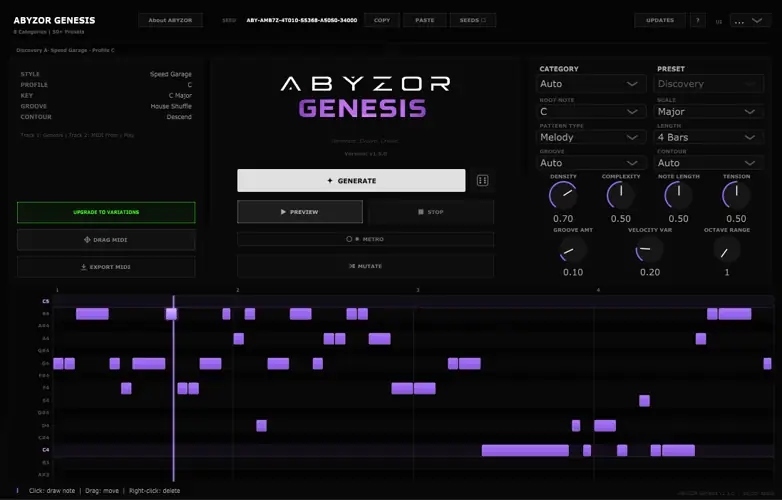Click the Tension knob
The width and height of the screenshot is (782, 500).
click(x=736, y=195)
